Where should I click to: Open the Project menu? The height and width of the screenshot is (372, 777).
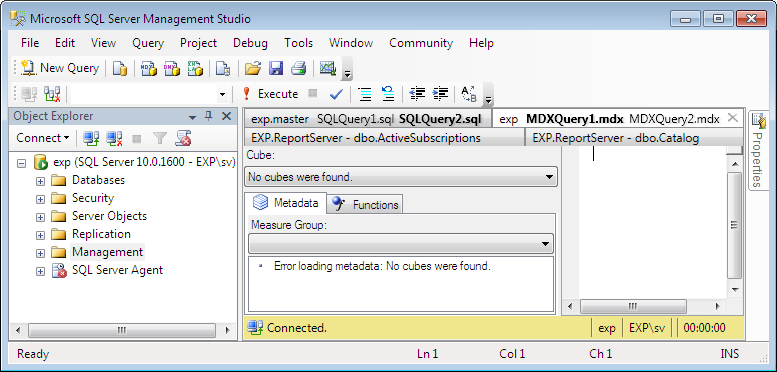(x=199, y=43)
